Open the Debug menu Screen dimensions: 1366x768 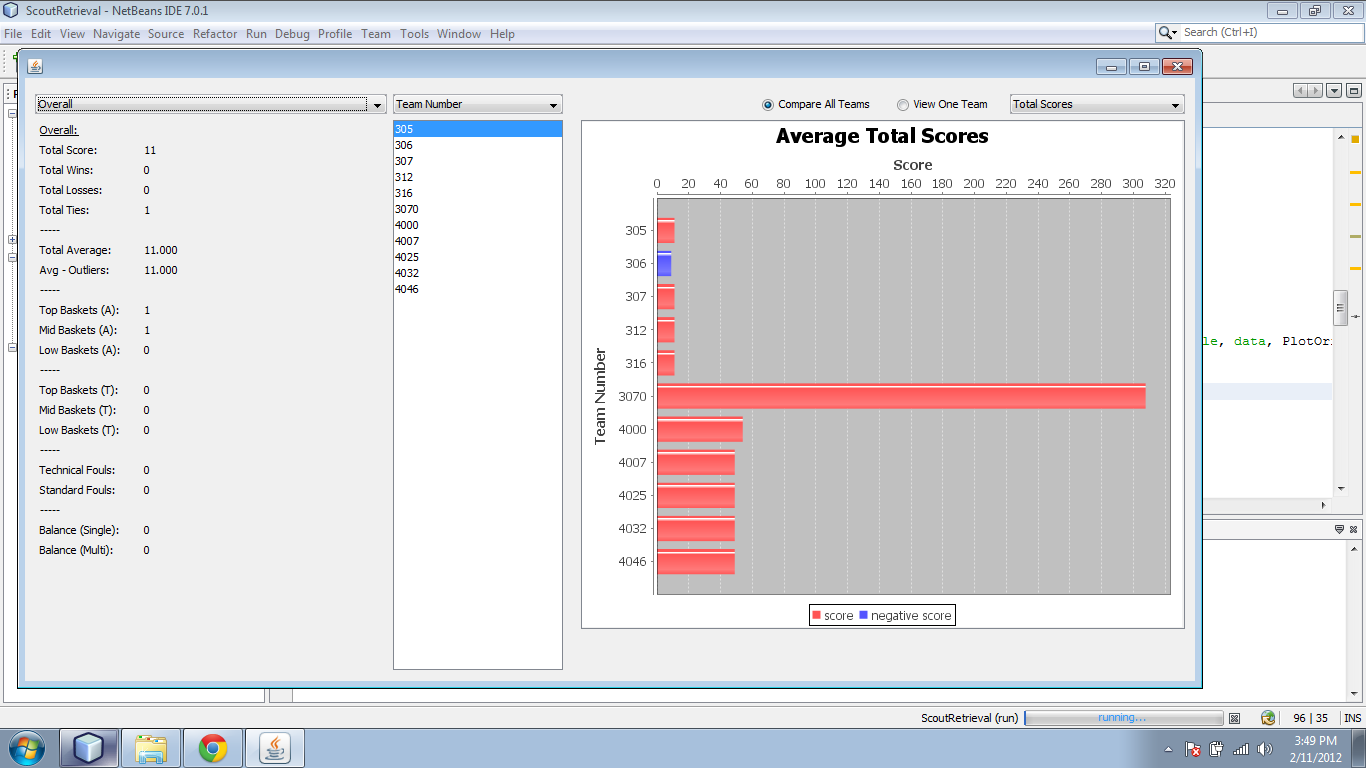pos(292,33)
